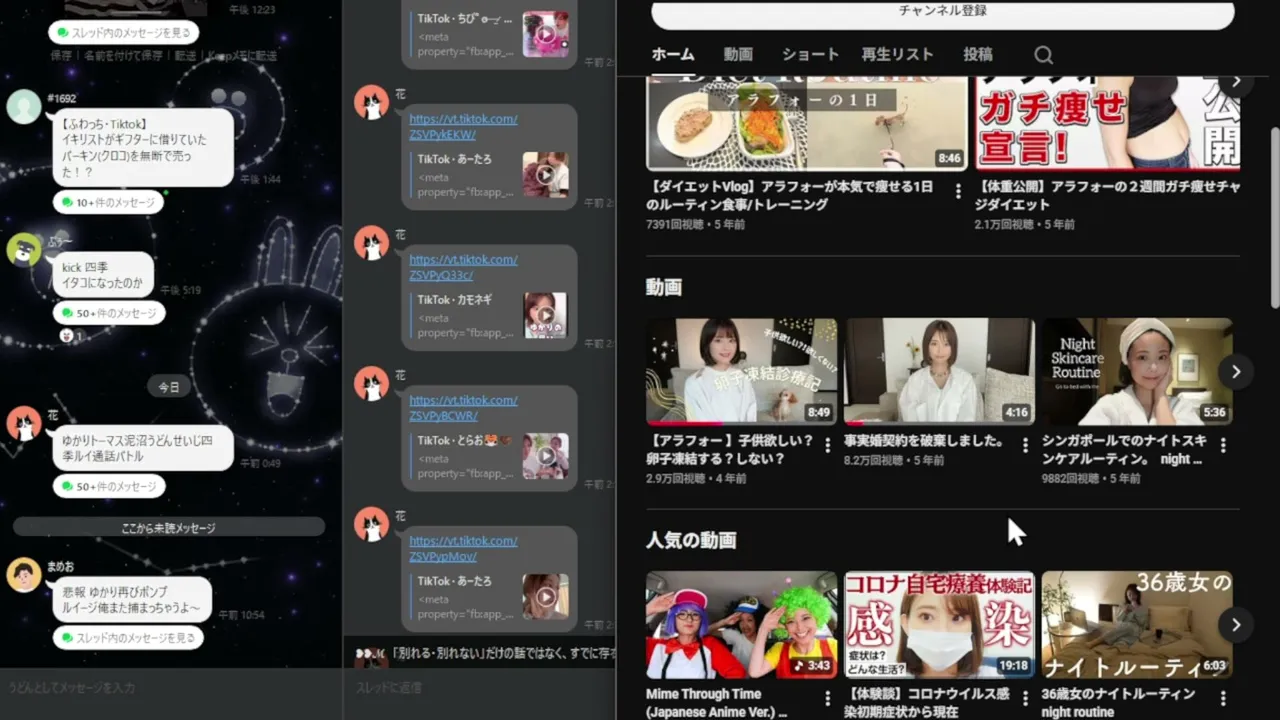The image size is (1280, 720).
Task: Click the cat avatar beside ゆかりトーマス泥沼 message
Action: coord(24,424)
